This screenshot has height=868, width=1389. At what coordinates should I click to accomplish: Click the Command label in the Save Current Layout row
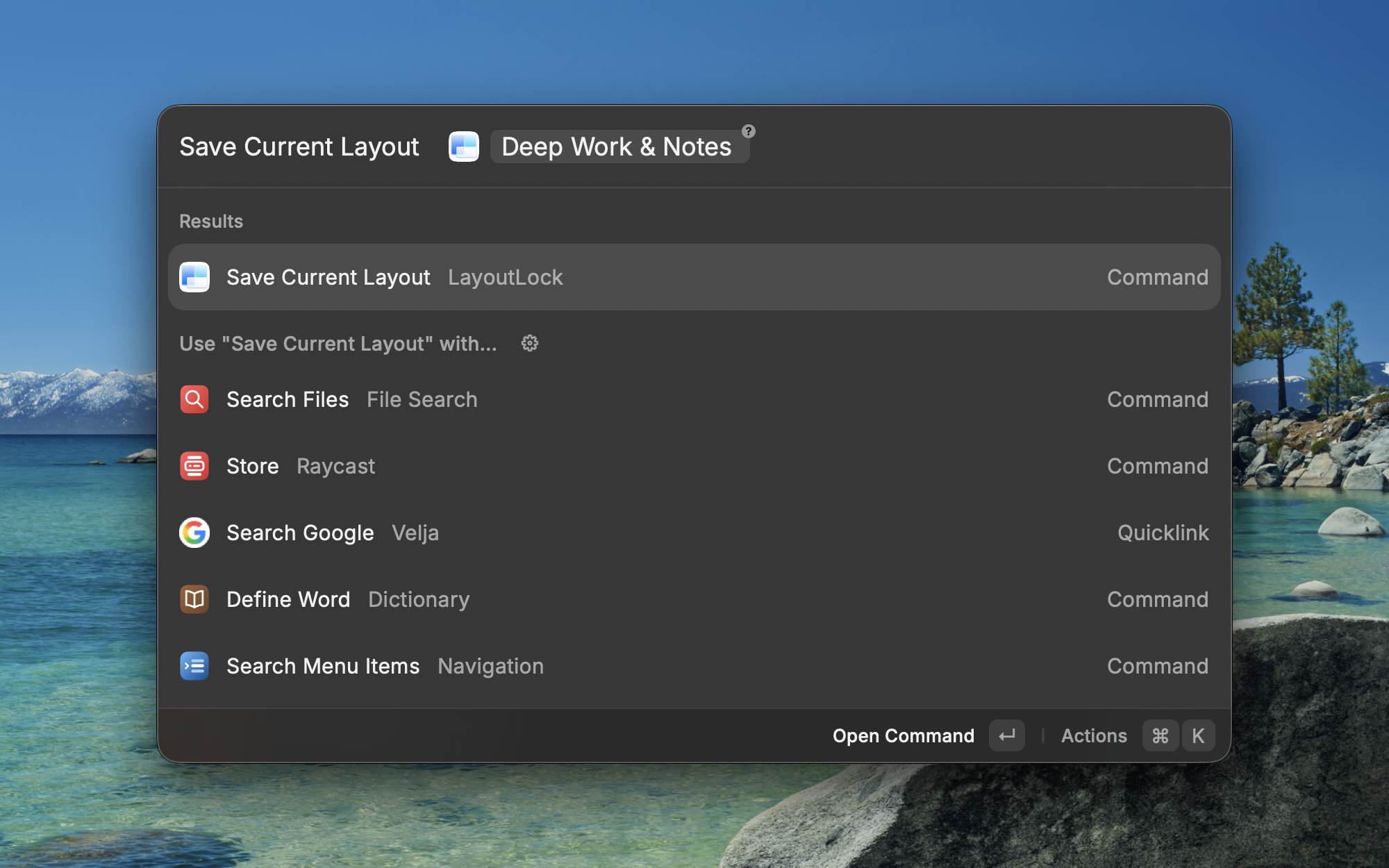tap(1158, 277)
